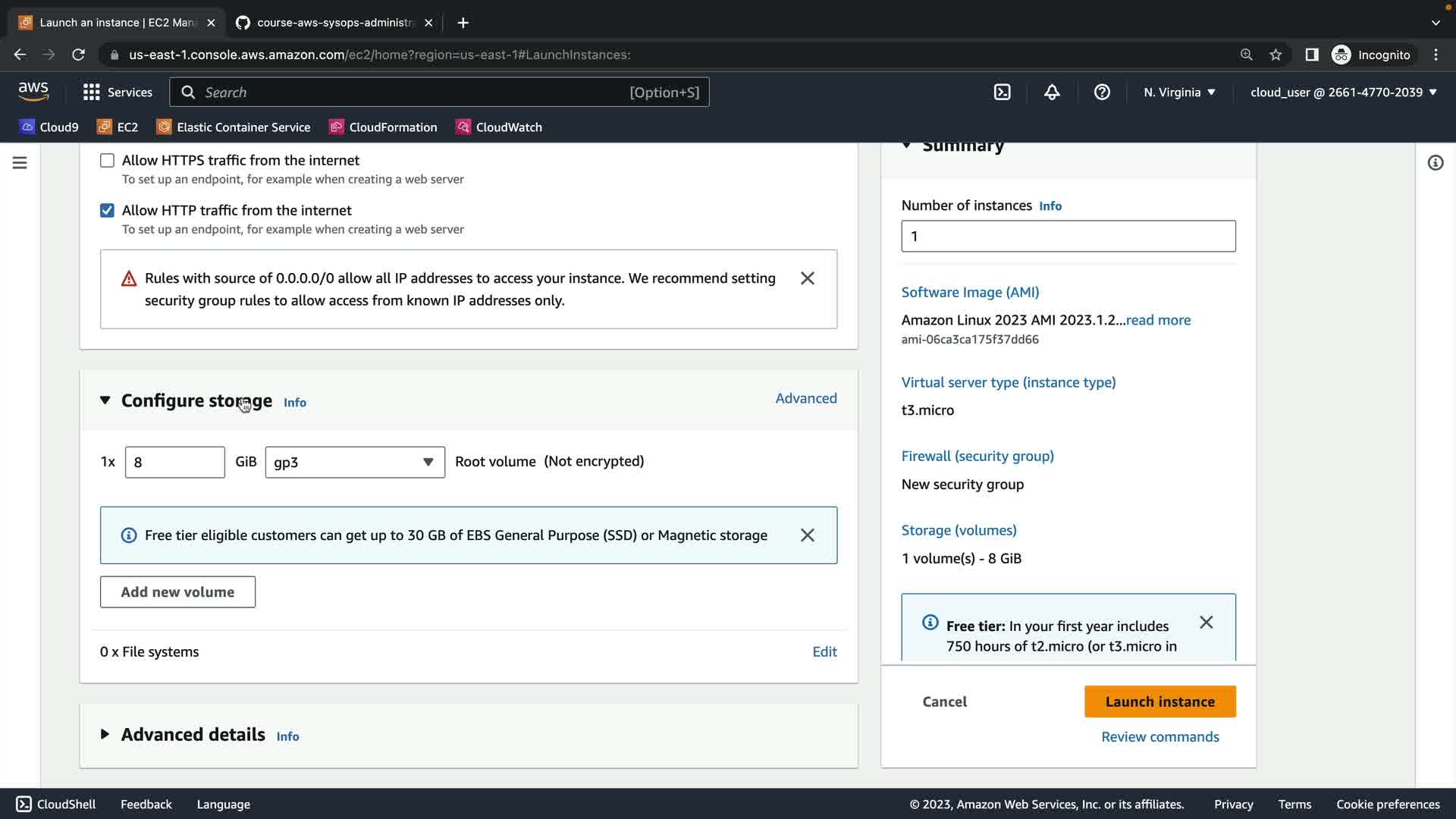Dismiss the 0.0.0.0/0 security warning

(807, 278)
